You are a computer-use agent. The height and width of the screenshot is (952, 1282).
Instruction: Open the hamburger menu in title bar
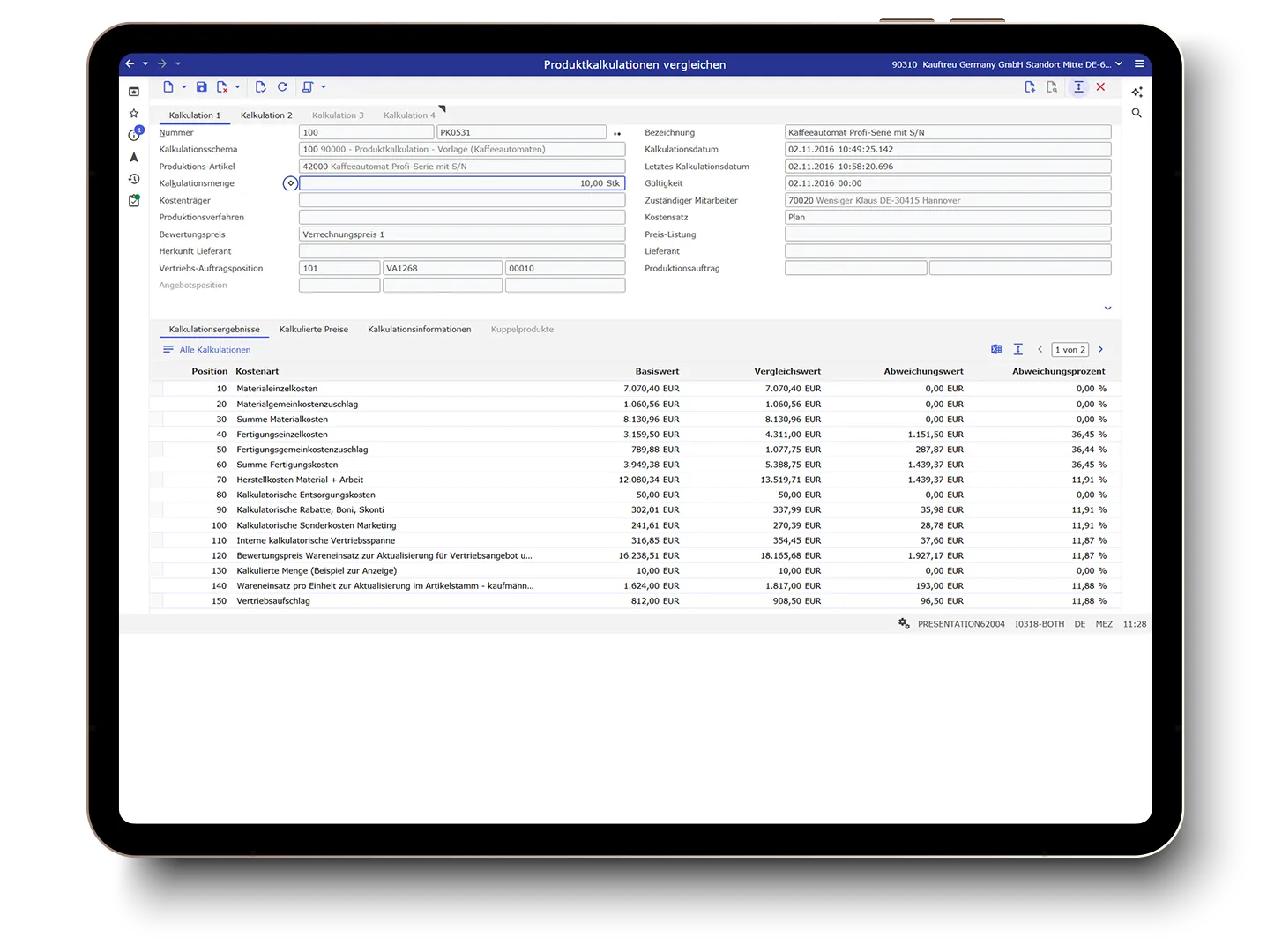coord(1139,64)
